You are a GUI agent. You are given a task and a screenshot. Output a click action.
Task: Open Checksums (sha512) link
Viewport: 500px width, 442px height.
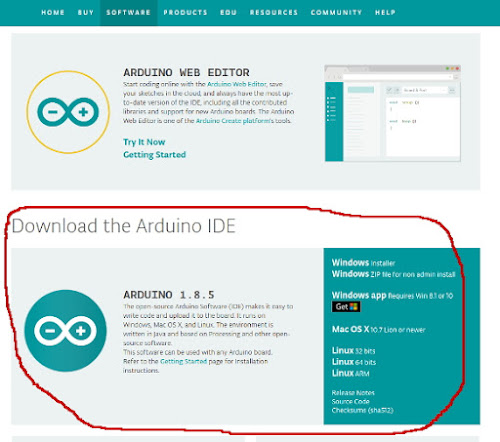[362, 410]
